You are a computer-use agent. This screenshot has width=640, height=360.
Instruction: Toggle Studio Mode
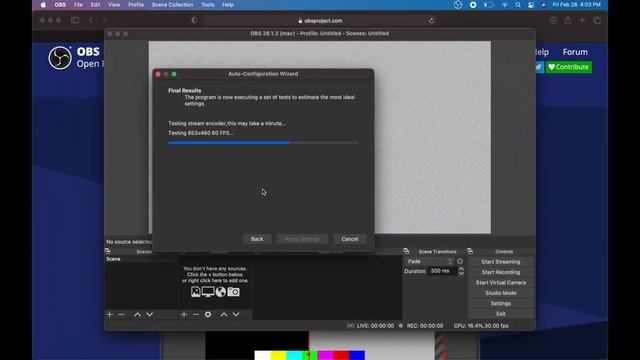(x=501, y=293)
